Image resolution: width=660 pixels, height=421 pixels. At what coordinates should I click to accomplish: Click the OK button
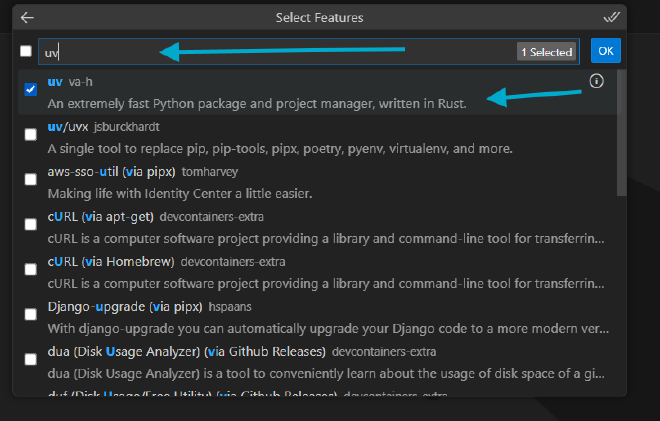point(606,51)
